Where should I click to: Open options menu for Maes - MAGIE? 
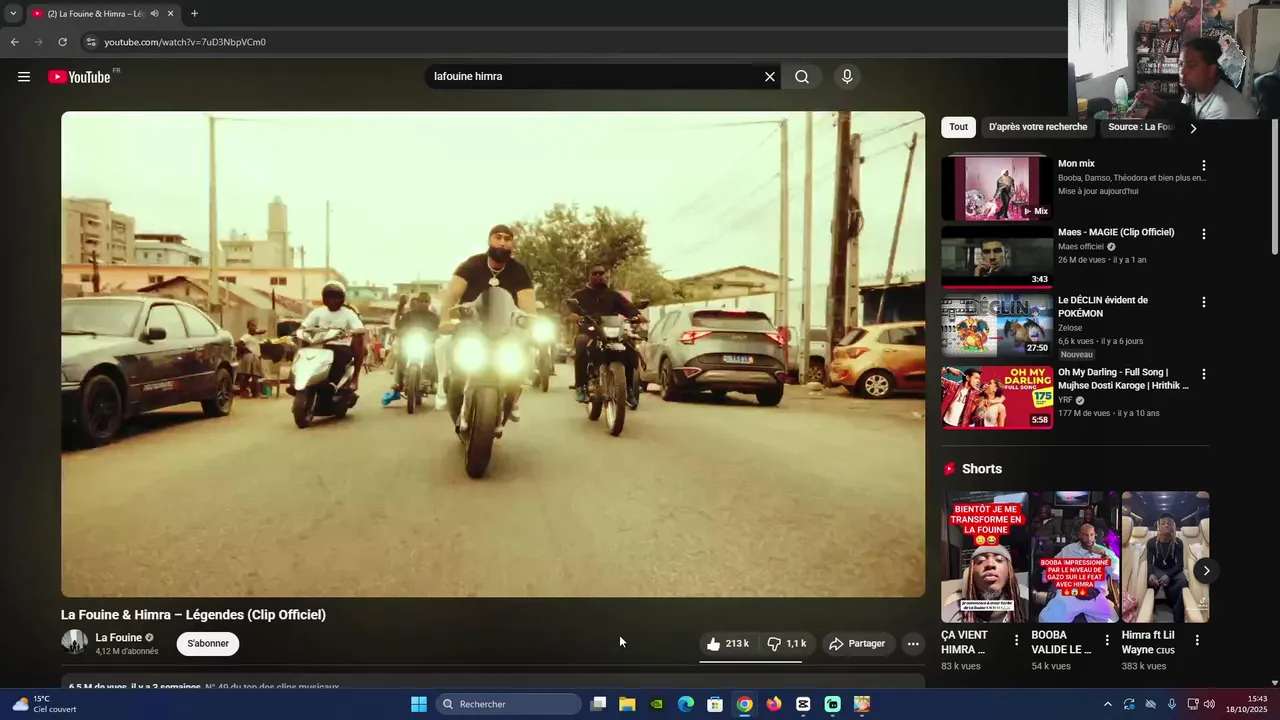[x=1204, y=234]
